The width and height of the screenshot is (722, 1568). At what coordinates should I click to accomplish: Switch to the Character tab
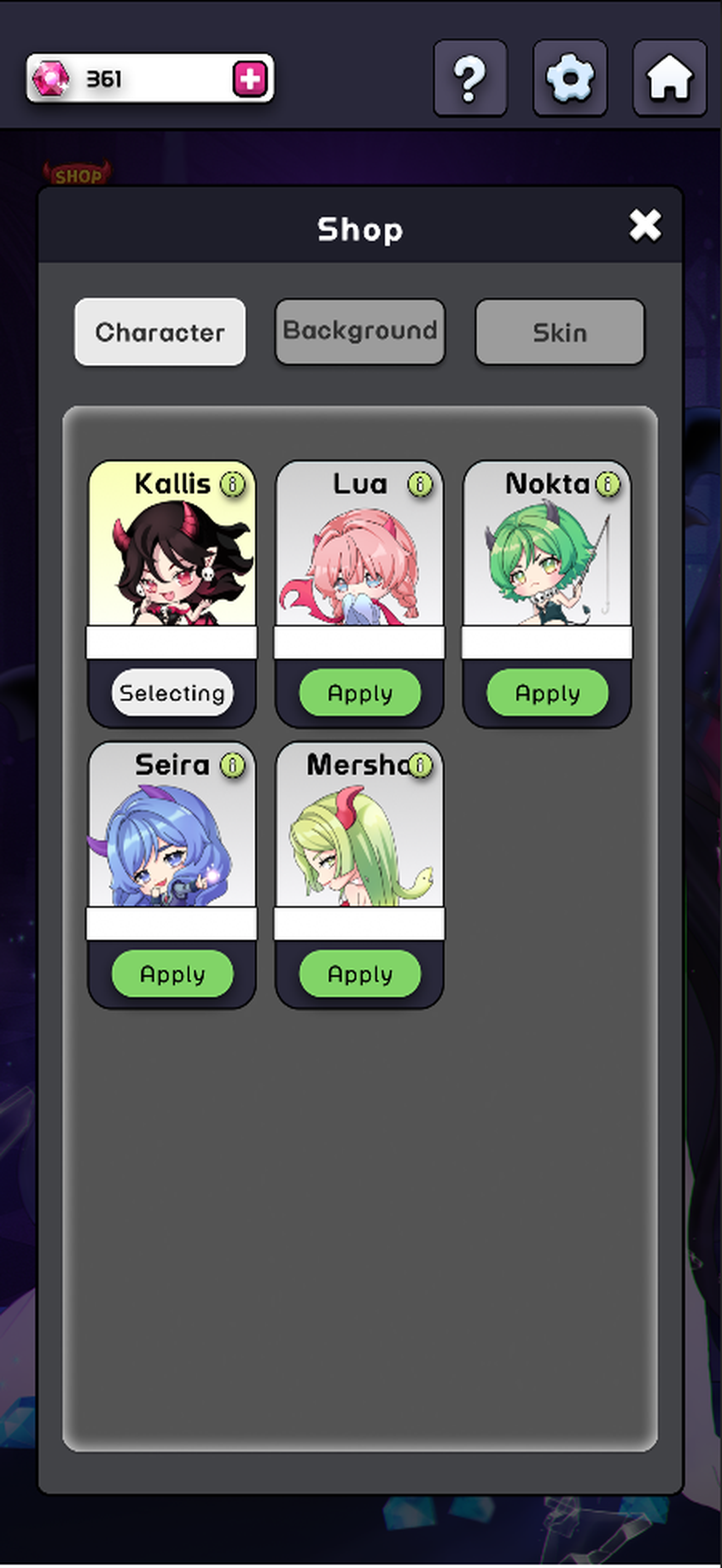[160, 332]
